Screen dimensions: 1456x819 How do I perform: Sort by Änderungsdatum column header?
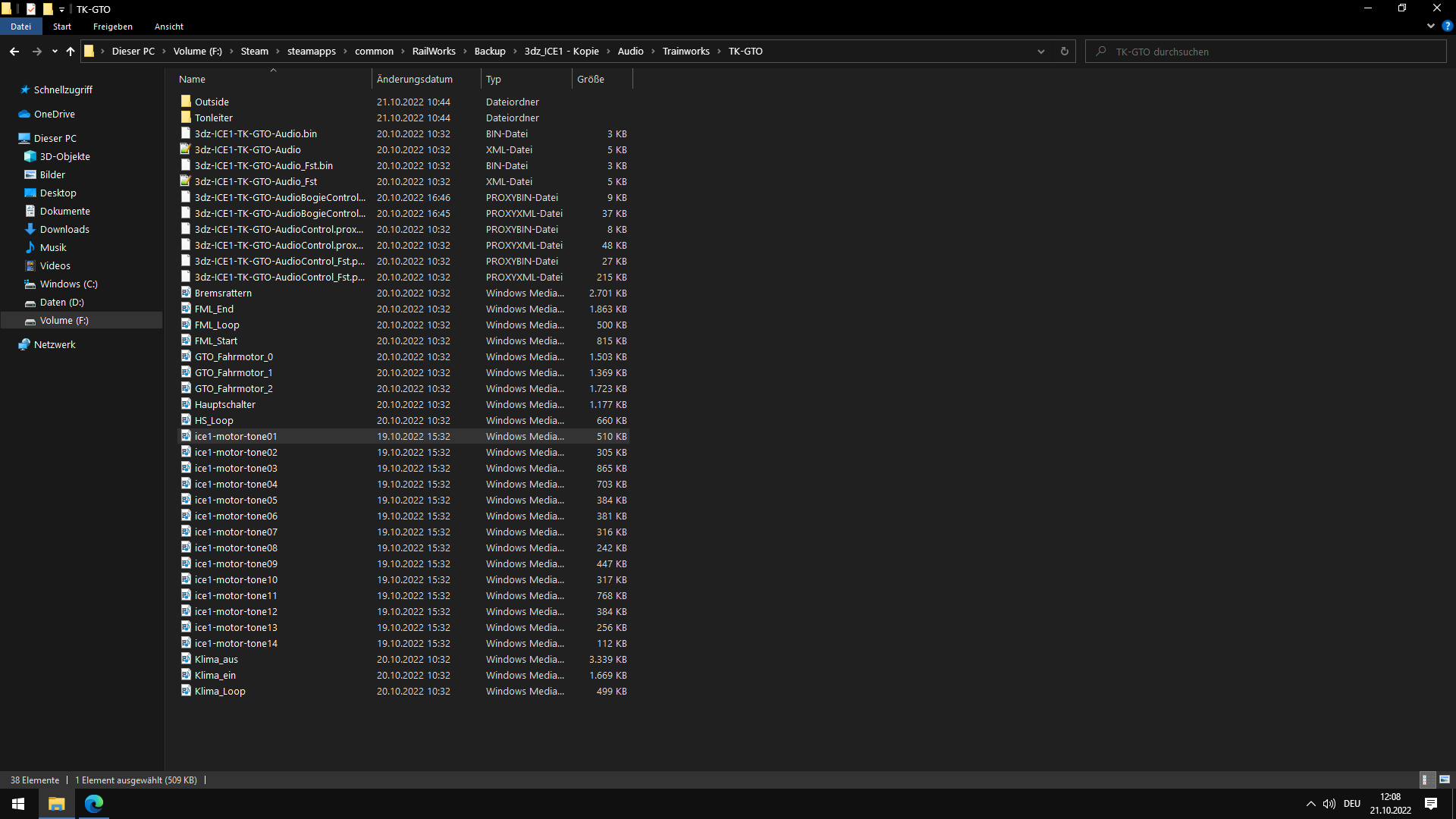point(415,79)
